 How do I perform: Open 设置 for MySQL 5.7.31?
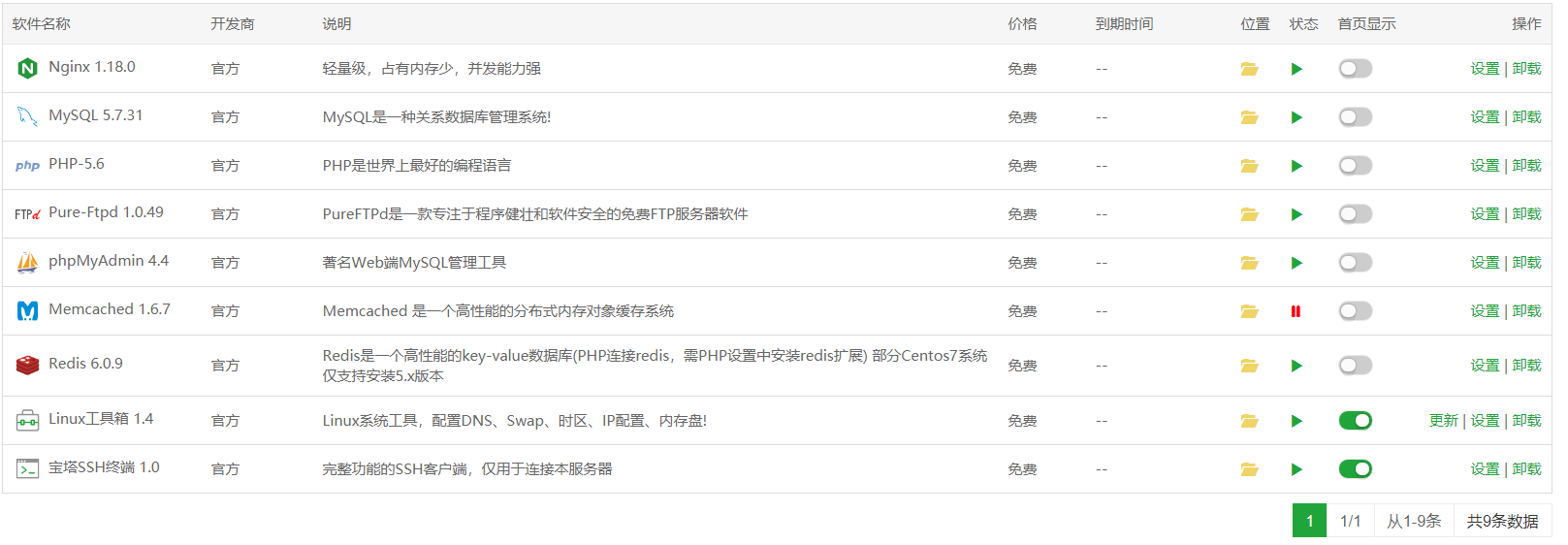(1485, 117)
